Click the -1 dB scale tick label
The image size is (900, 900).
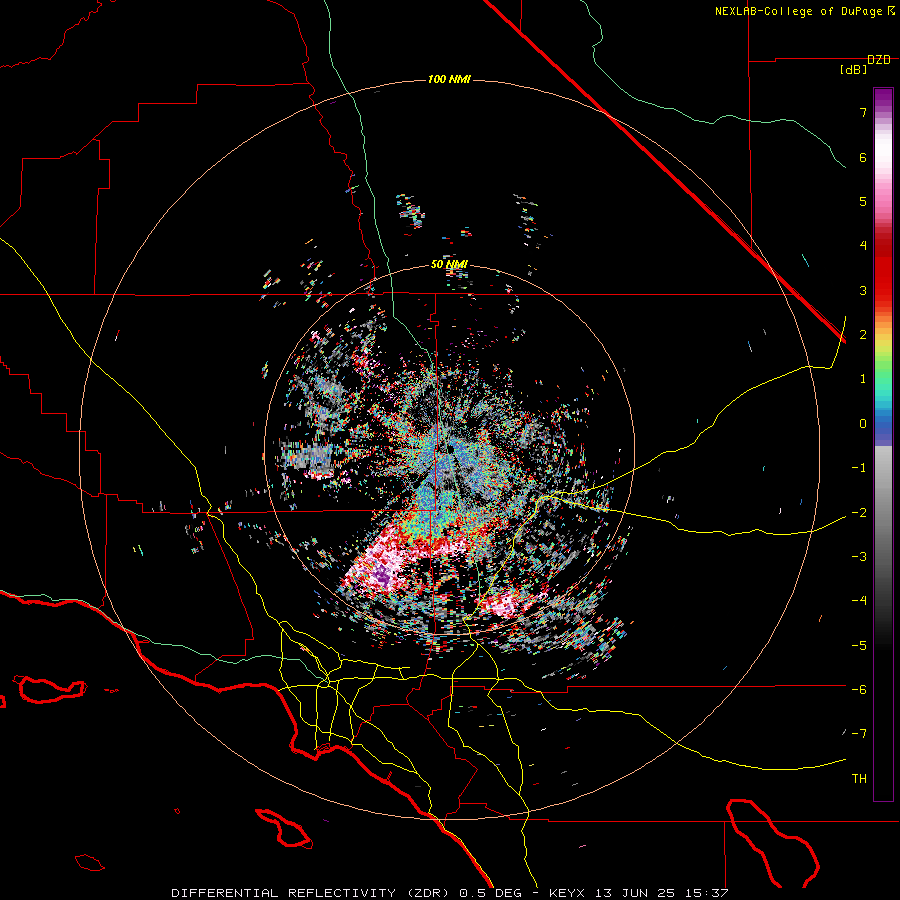tap(859, 468)
